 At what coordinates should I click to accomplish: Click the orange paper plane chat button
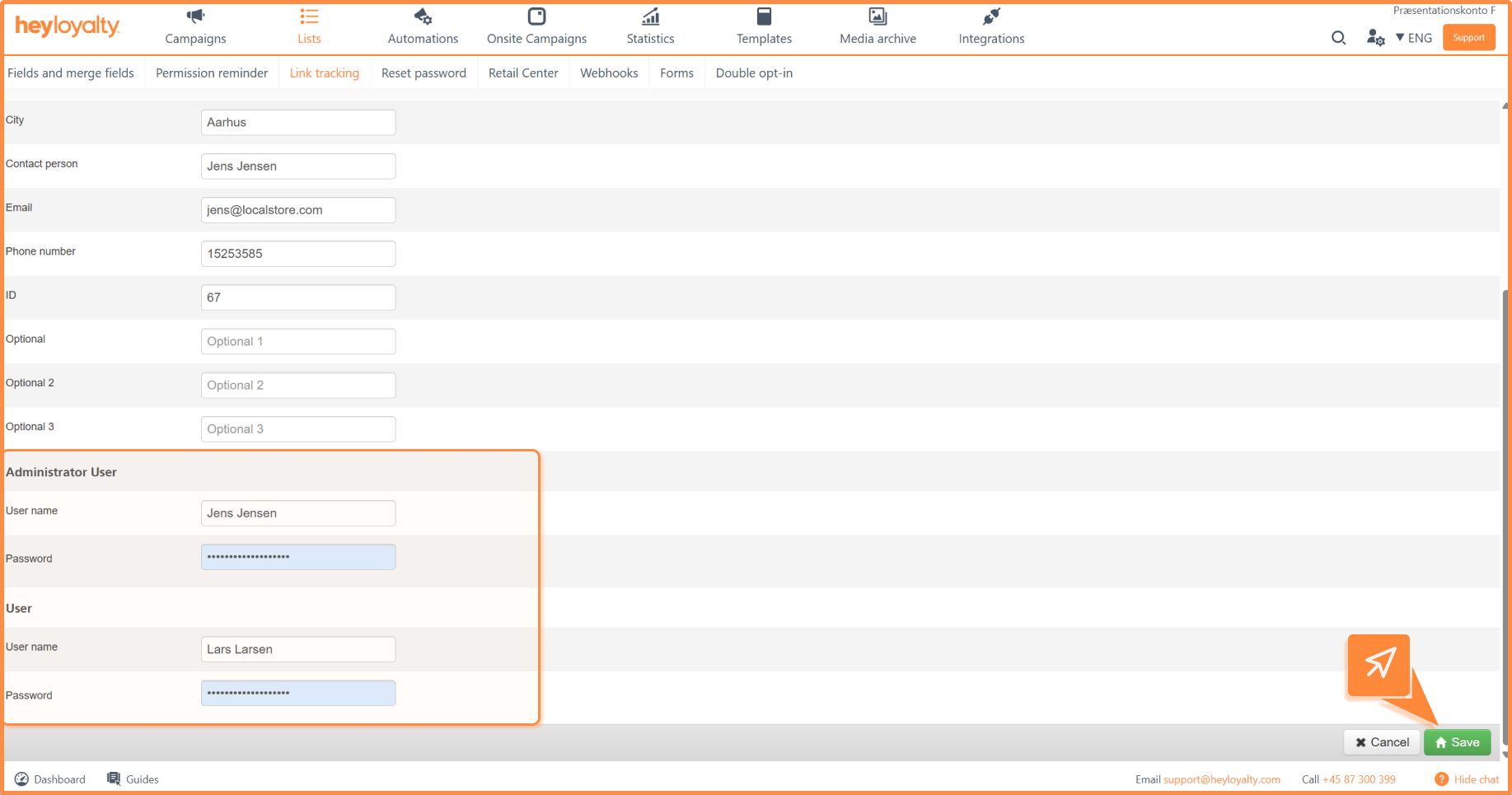coord(1379,664)
